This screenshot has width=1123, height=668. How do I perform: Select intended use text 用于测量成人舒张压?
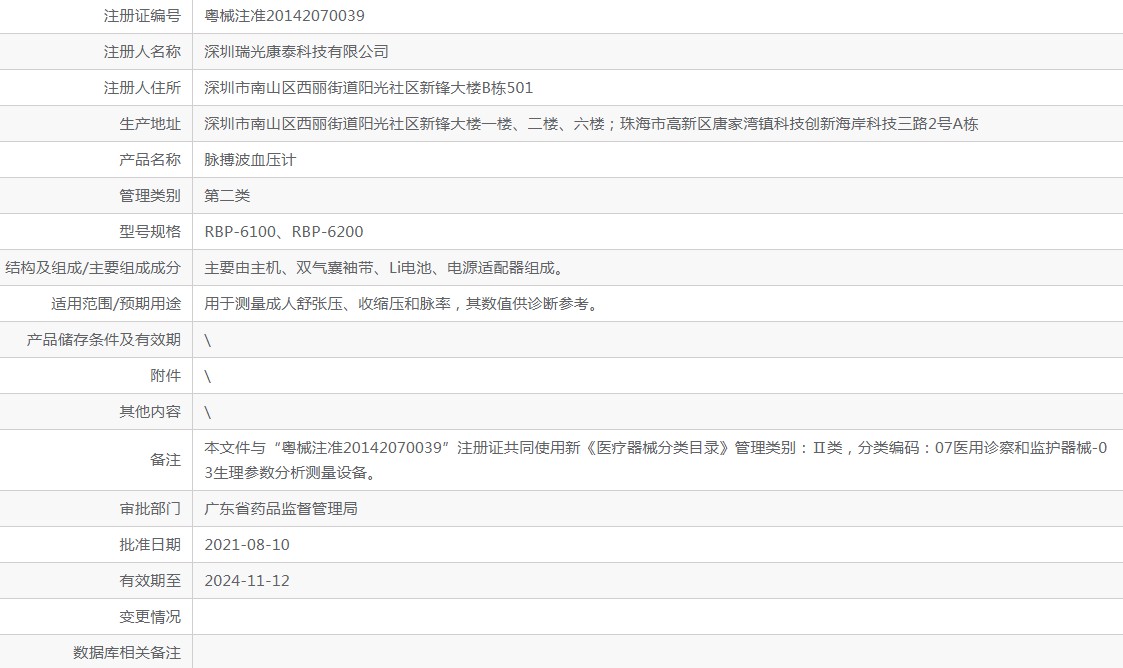coord(401,304)
